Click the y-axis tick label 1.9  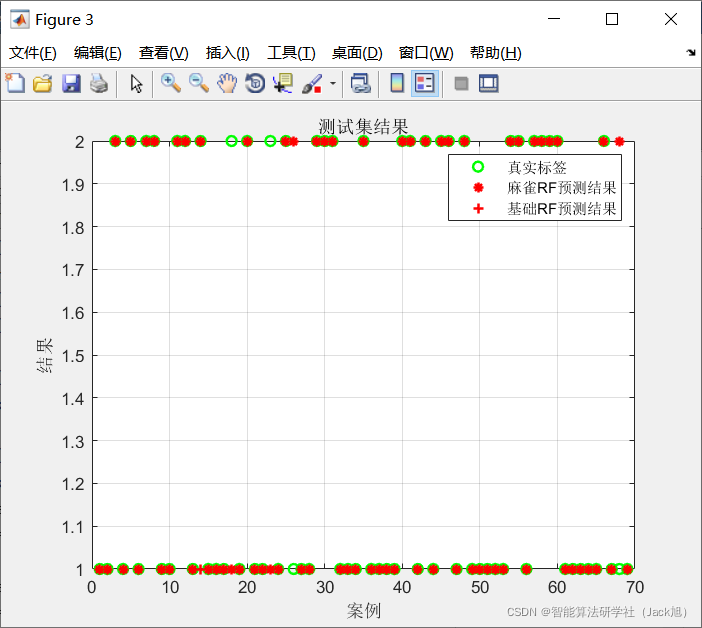click(73, 184)
